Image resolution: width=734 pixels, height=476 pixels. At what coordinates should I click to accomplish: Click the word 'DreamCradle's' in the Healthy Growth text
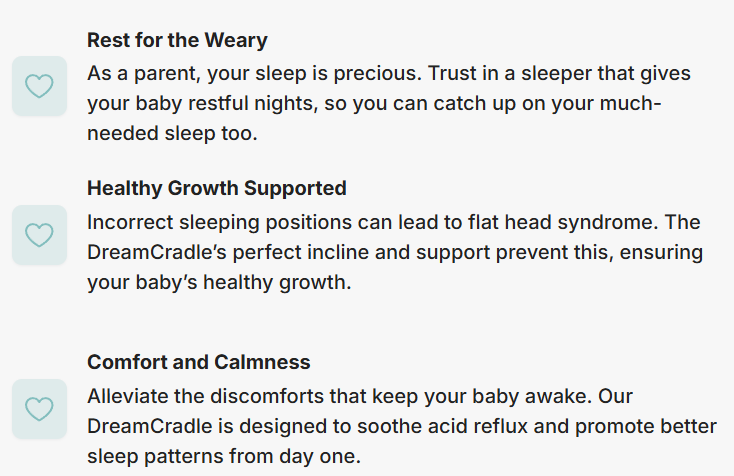pyautogui.click(x=153, y=251)
